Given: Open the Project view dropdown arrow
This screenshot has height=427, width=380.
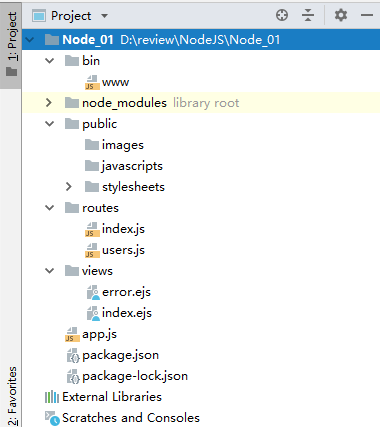Looking at the screenshot, I should coord(104,16).
